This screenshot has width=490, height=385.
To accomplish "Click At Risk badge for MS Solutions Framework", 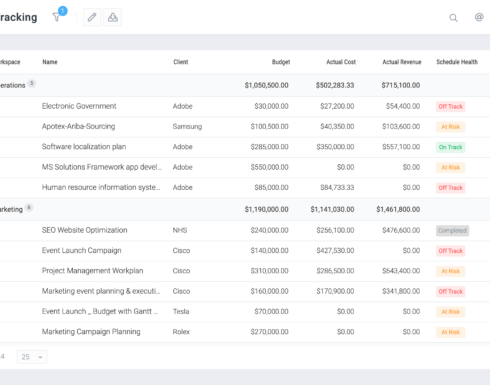I will 450,168.
